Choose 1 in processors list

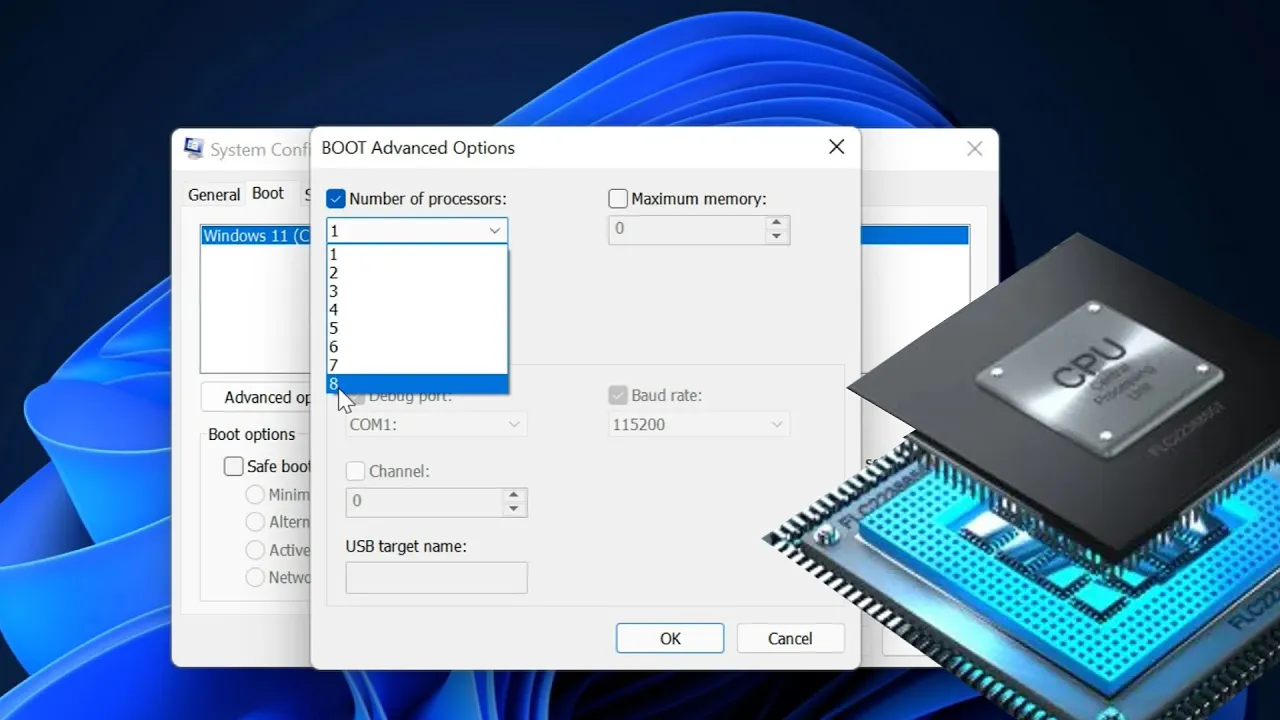(x=417, y=254)
